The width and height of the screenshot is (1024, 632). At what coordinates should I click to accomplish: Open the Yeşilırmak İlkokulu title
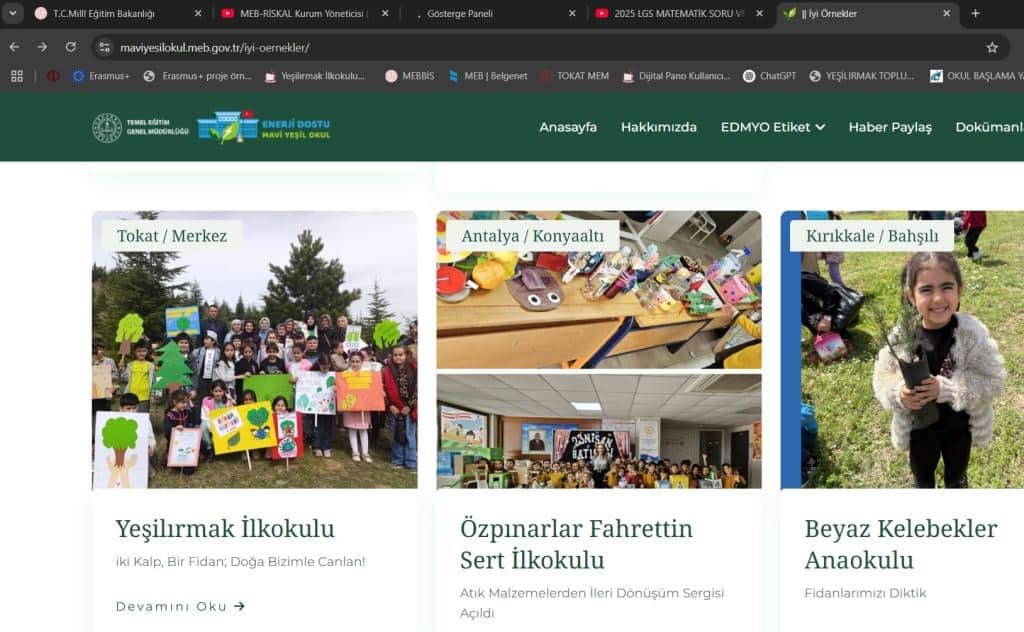[225, 528]
